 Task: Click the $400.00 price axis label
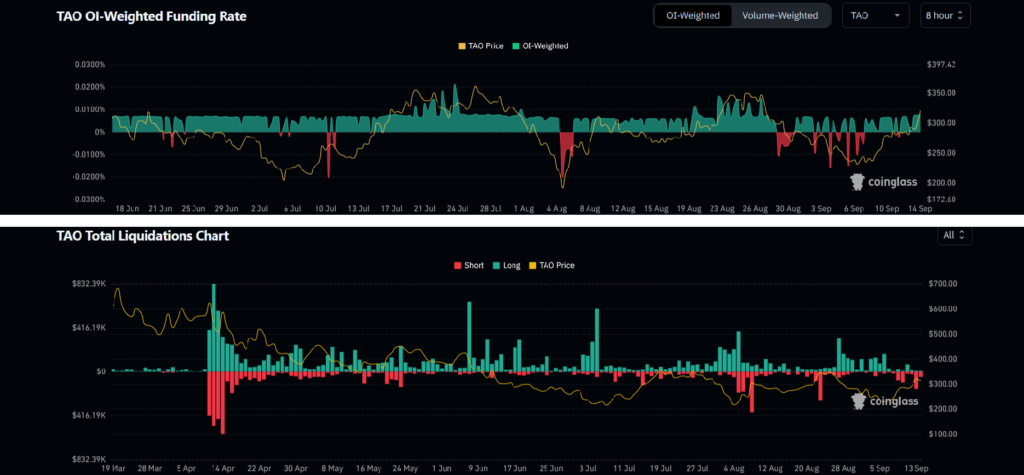[941, 359]
